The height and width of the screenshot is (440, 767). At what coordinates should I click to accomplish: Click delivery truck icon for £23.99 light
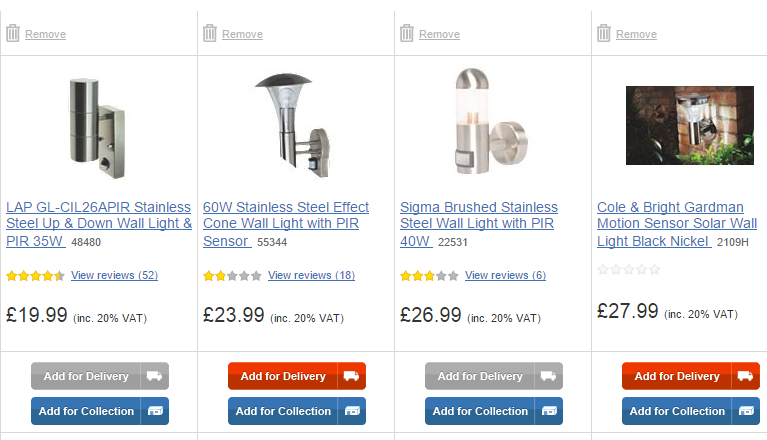click(x=352, y=376)
